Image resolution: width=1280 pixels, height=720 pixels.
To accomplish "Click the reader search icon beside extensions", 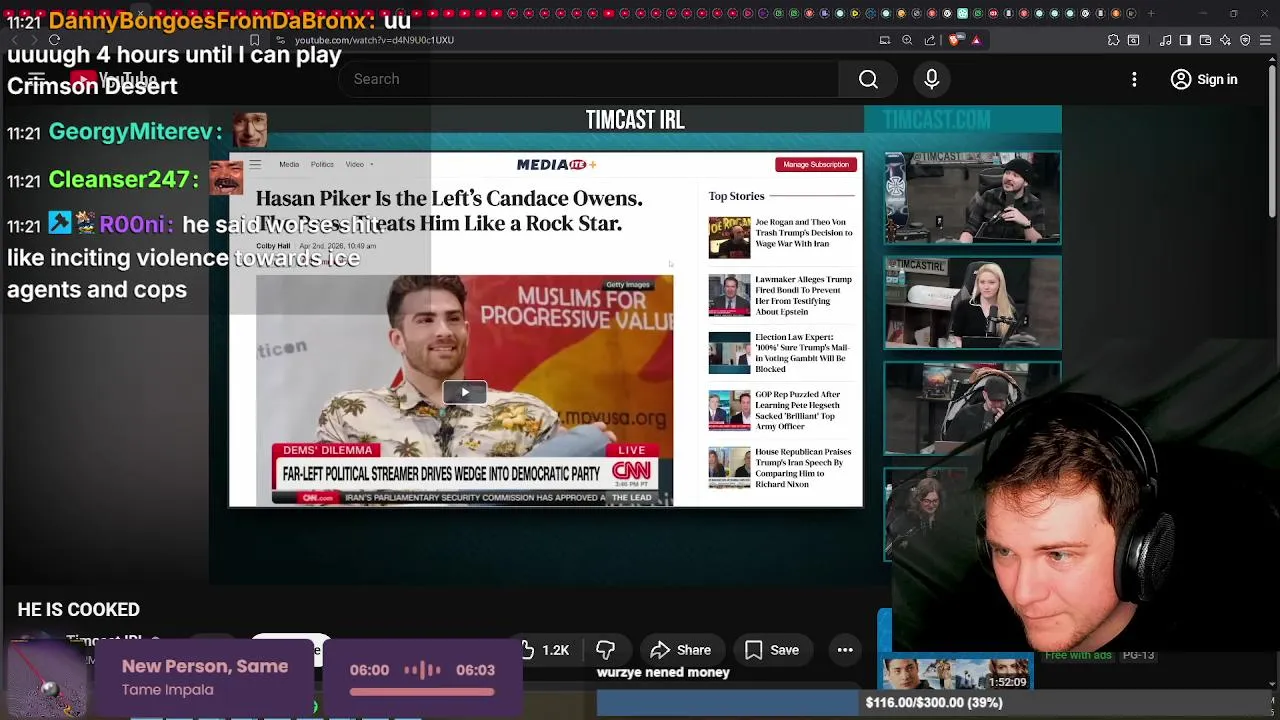I will pos(1133,40).
